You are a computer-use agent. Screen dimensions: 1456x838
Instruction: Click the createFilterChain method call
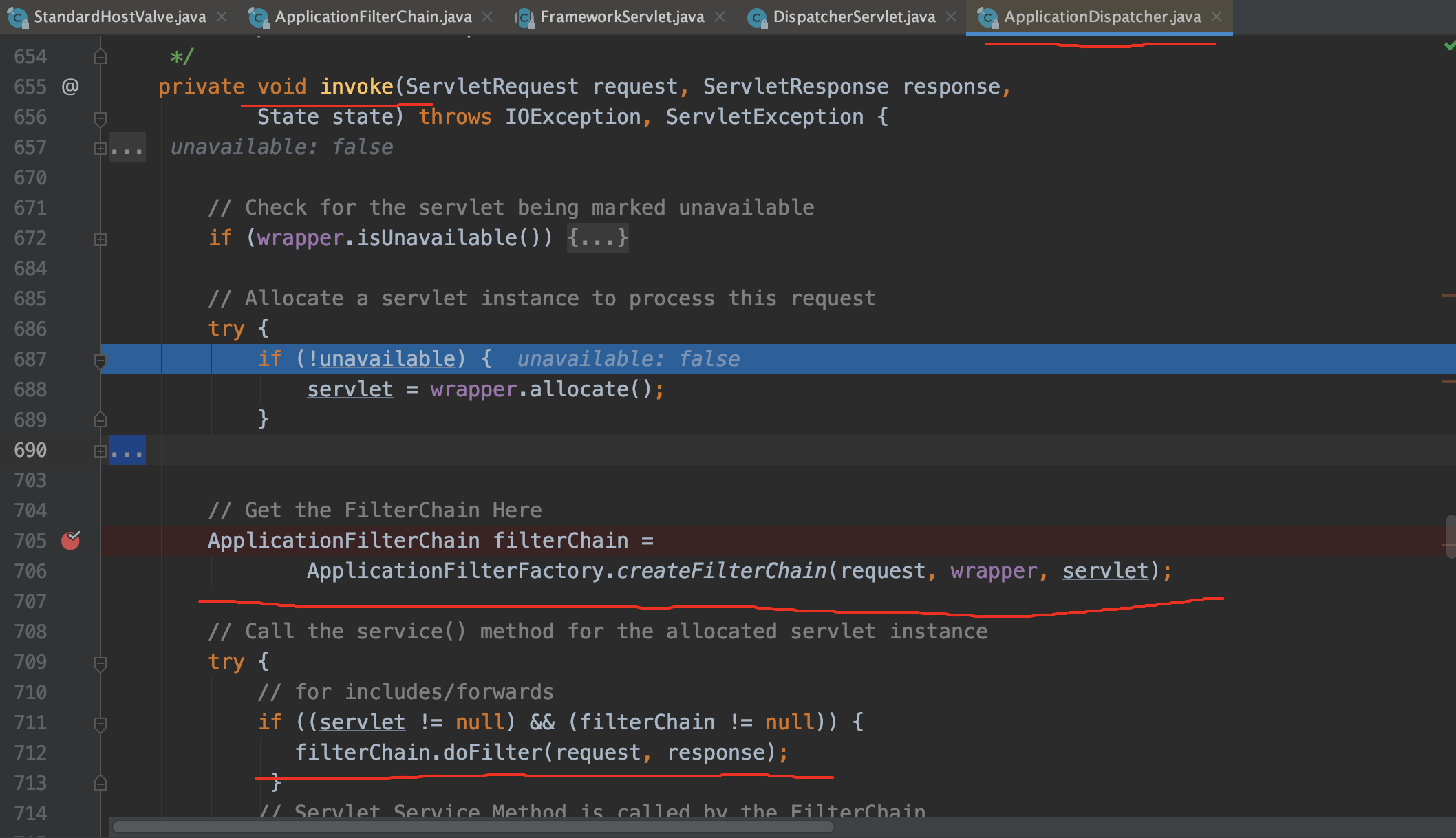tap(721, 571)
